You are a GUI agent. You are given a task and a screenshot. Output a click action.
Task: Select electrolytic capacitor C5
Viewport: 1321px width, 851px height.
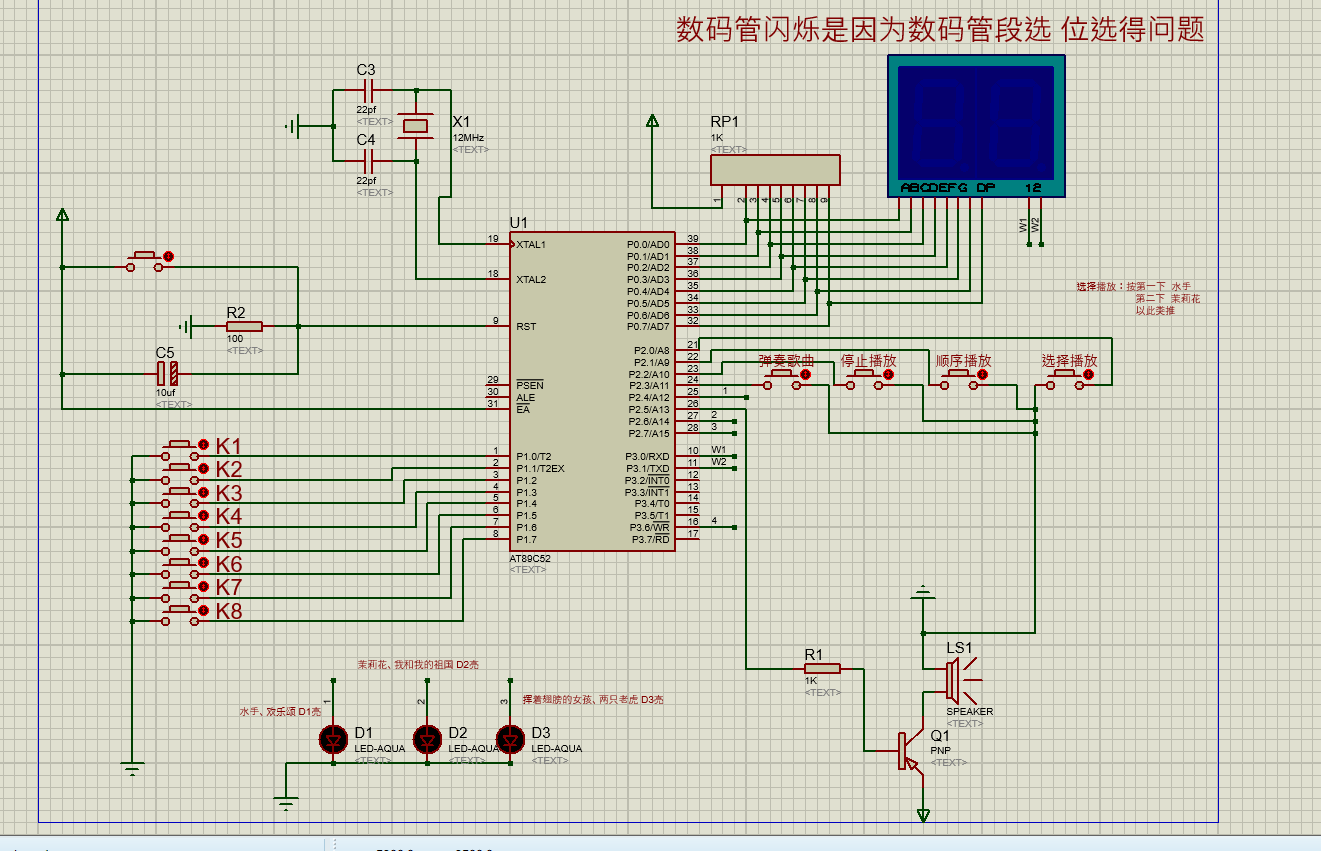click(x=167, y=374)
